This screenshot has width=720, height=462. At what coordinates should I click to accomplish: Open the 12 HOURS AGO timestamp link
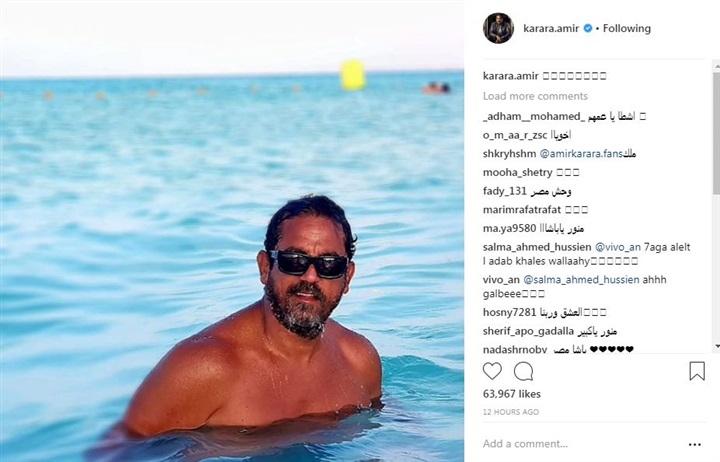[x=511, y=412]
